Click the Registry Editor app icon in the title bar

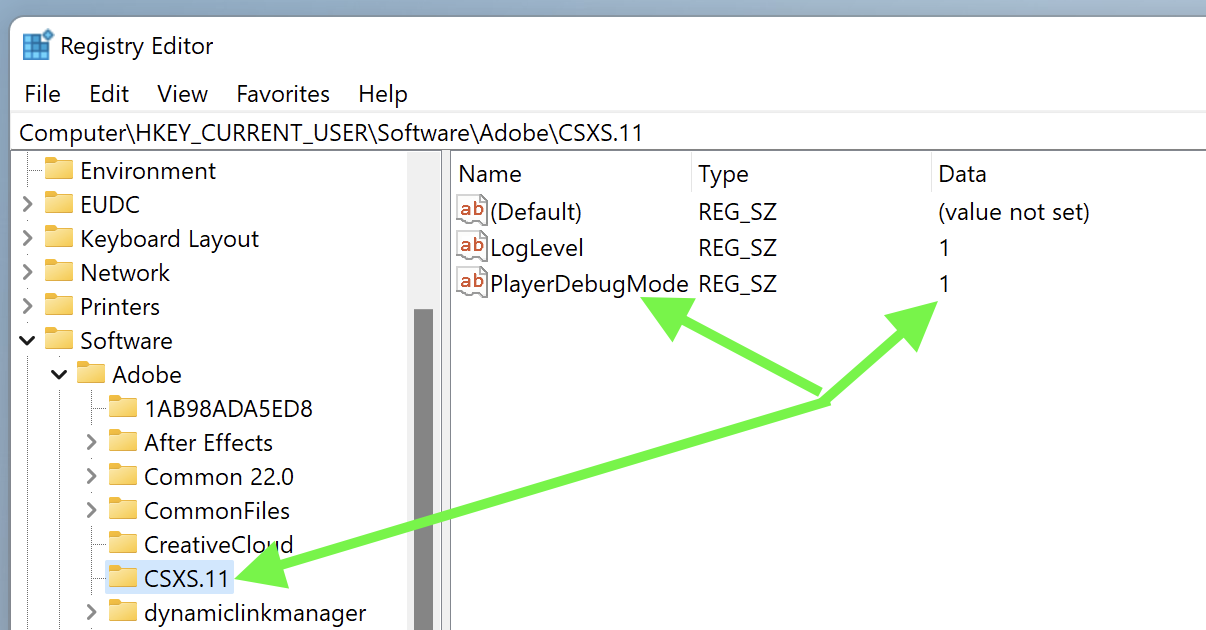point(37,45)
